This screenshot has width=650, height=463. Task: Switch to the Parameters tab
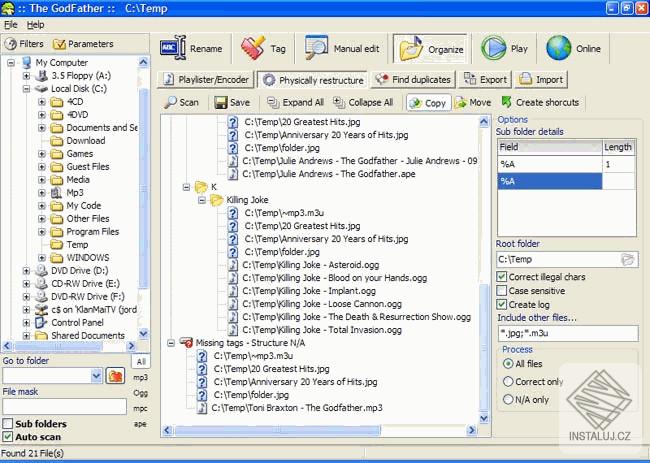tap(83, 44)
